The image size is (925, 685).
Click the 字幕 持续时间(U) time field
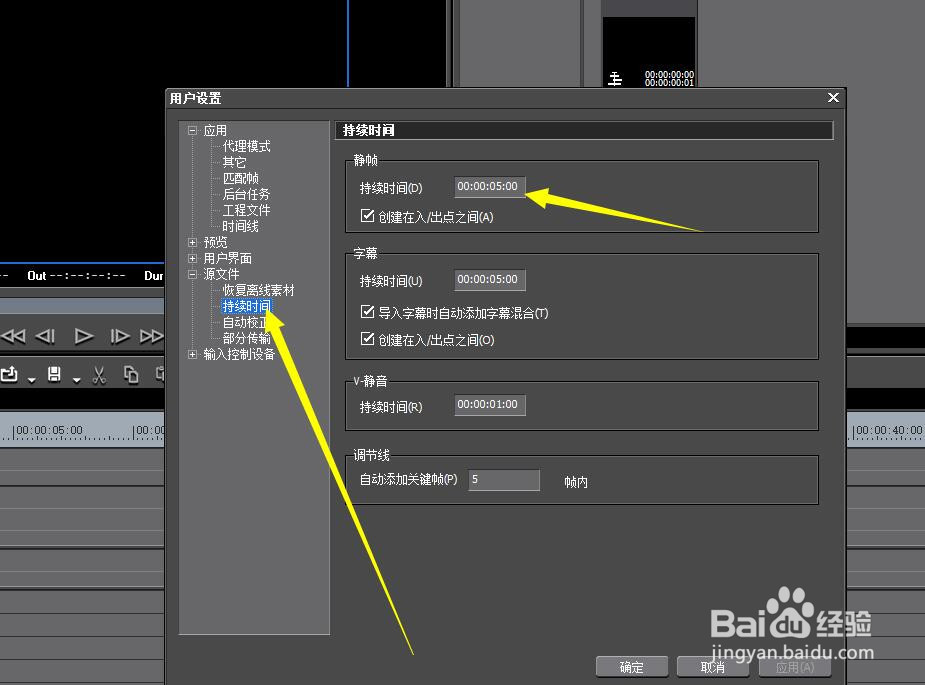(x=490, y=280)
